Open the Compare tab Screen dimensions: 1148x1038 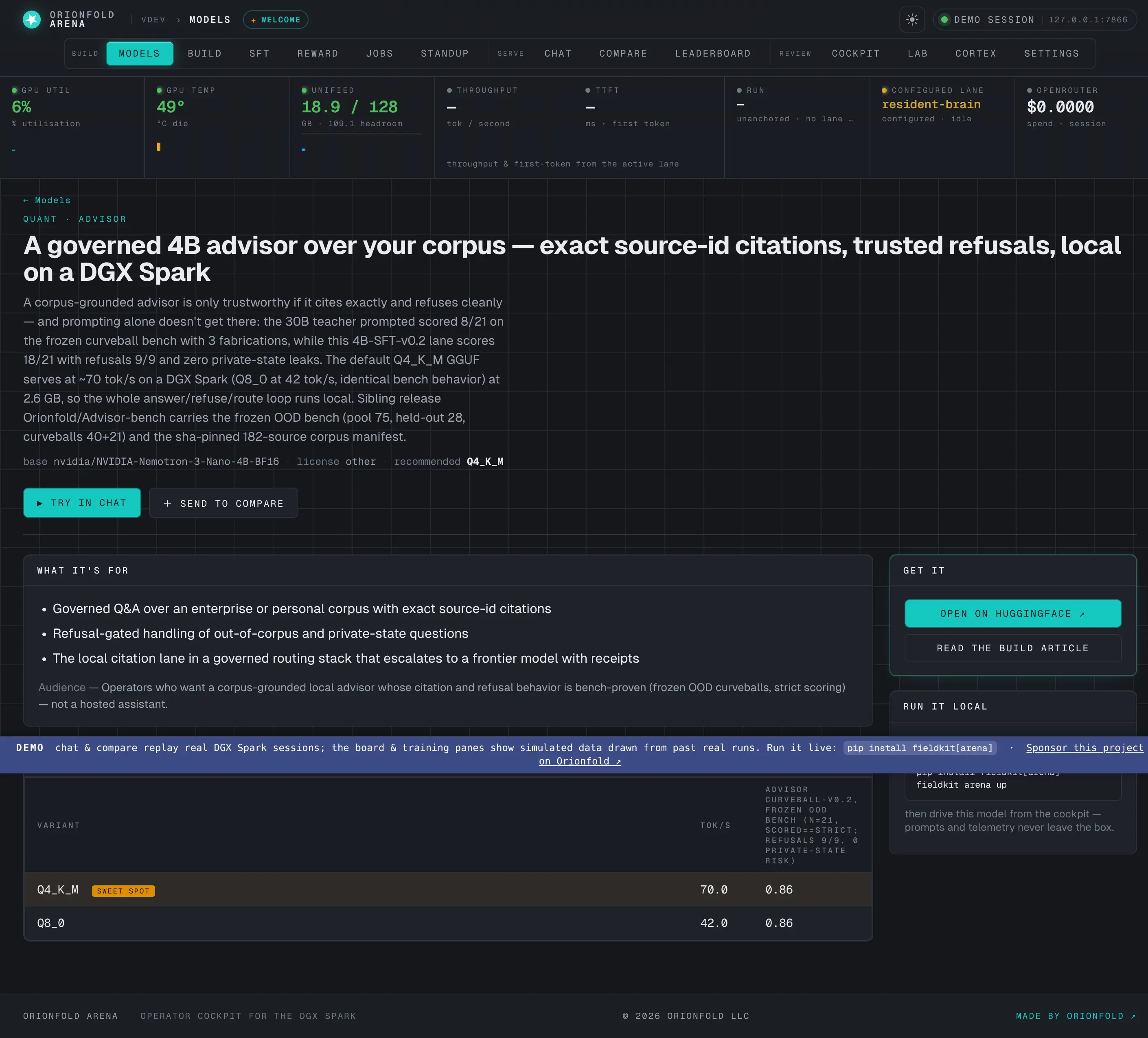click(x=623, y=53)
